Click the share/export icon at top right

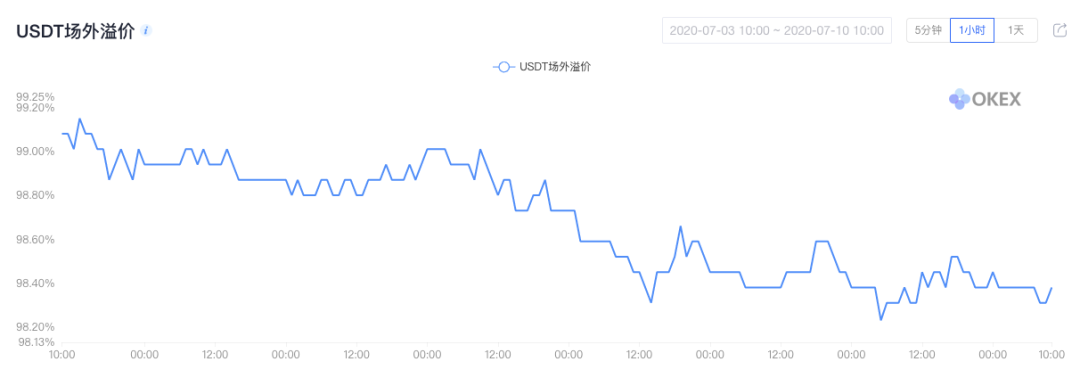1059,30
